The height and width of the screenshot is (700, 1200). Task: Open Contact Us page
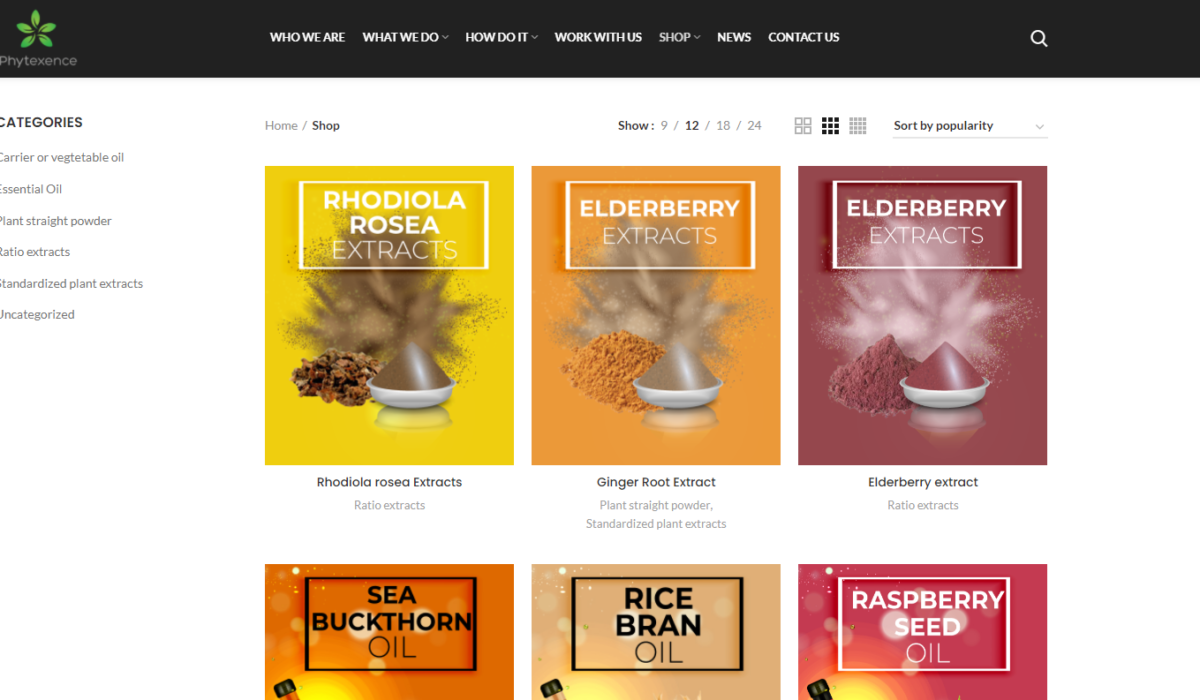804,37
